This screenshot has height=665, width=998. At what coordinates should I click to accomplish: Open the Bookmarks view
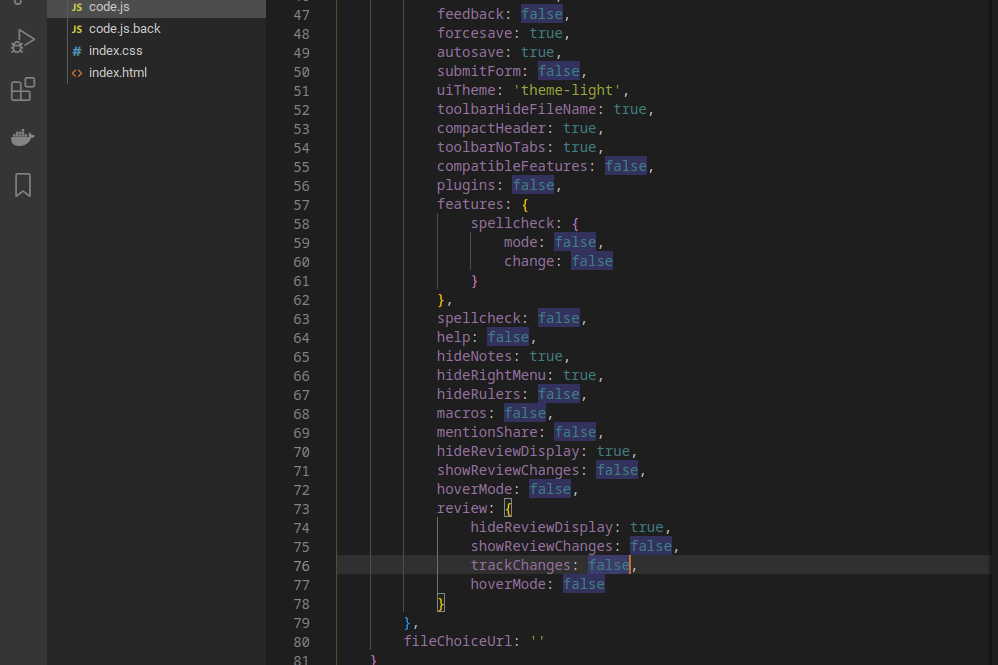tap(22, 184)
